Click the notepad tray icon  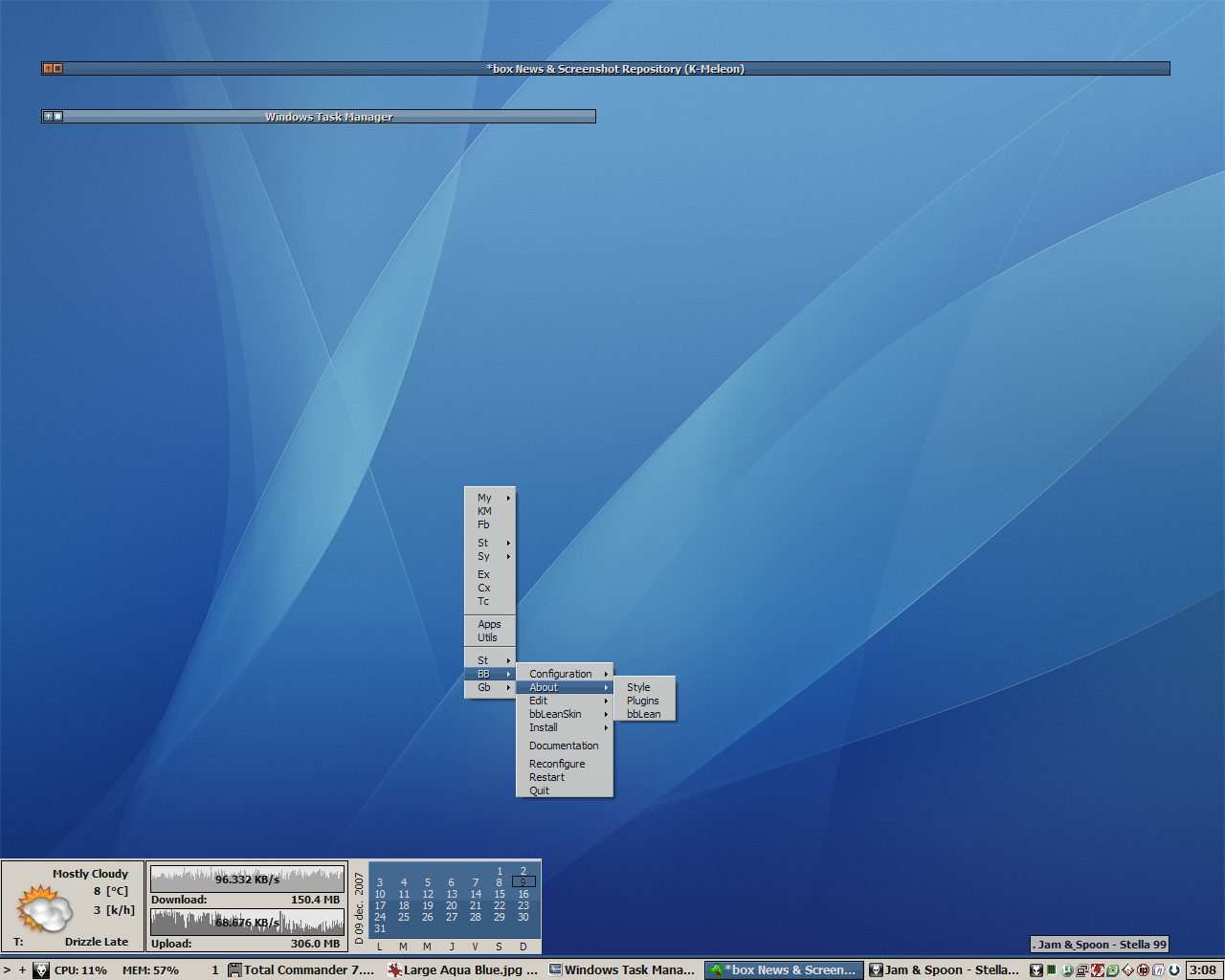1158,969
